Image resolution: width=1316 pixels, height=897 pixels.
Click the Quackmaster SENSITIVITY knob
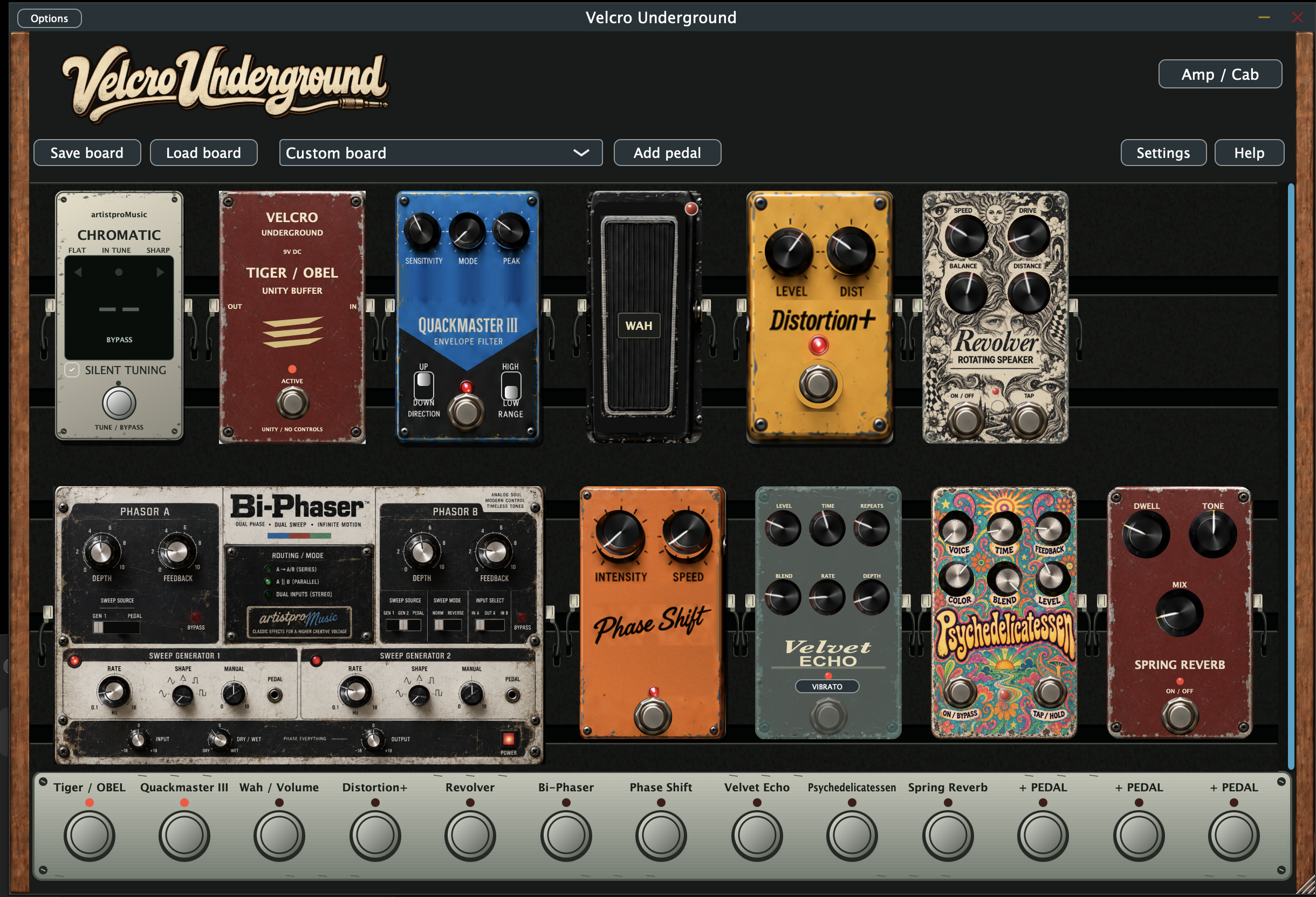coord(422,232)
